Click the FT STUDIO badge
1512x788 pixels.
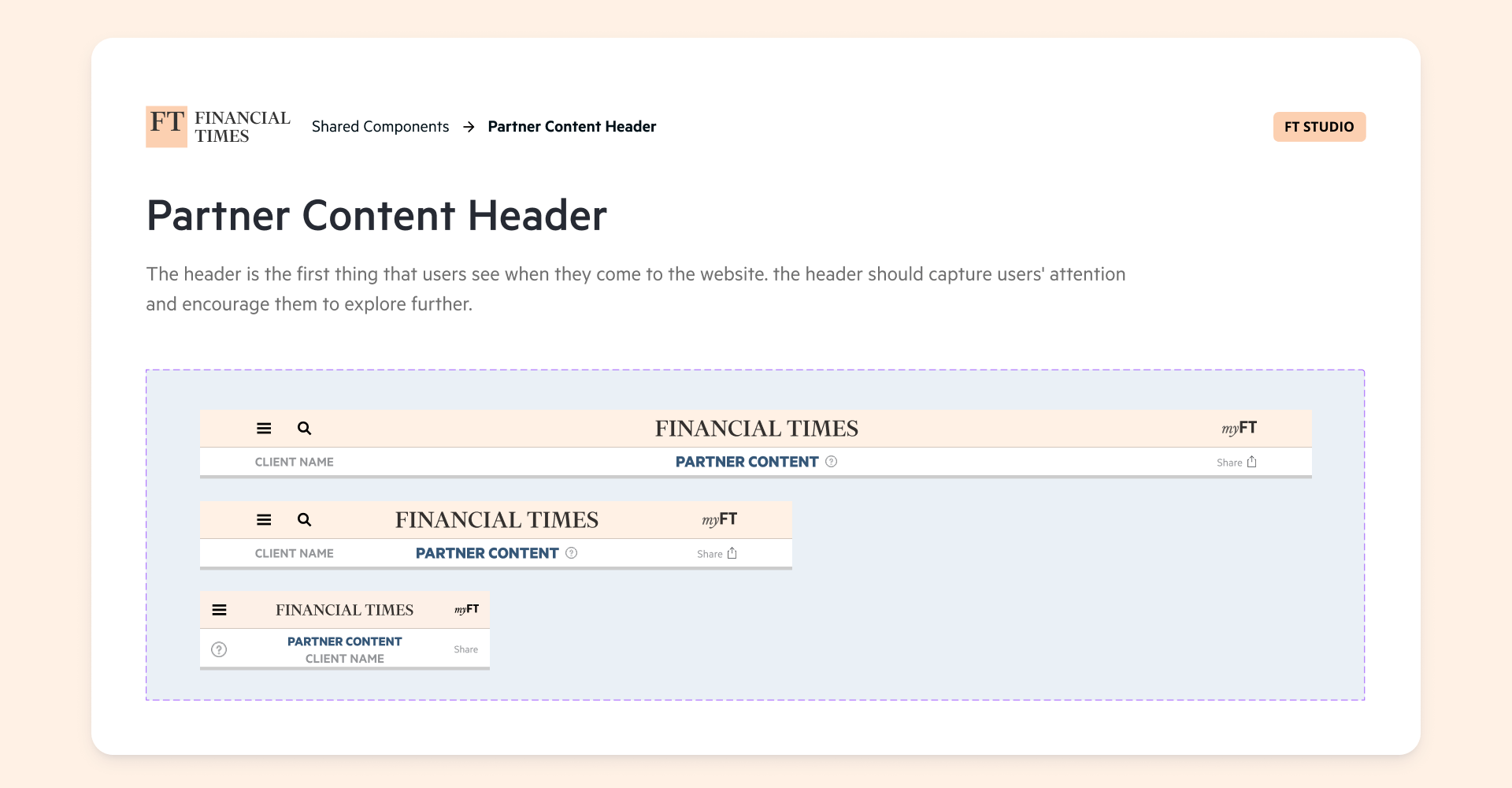click(x=1319, y=127)
